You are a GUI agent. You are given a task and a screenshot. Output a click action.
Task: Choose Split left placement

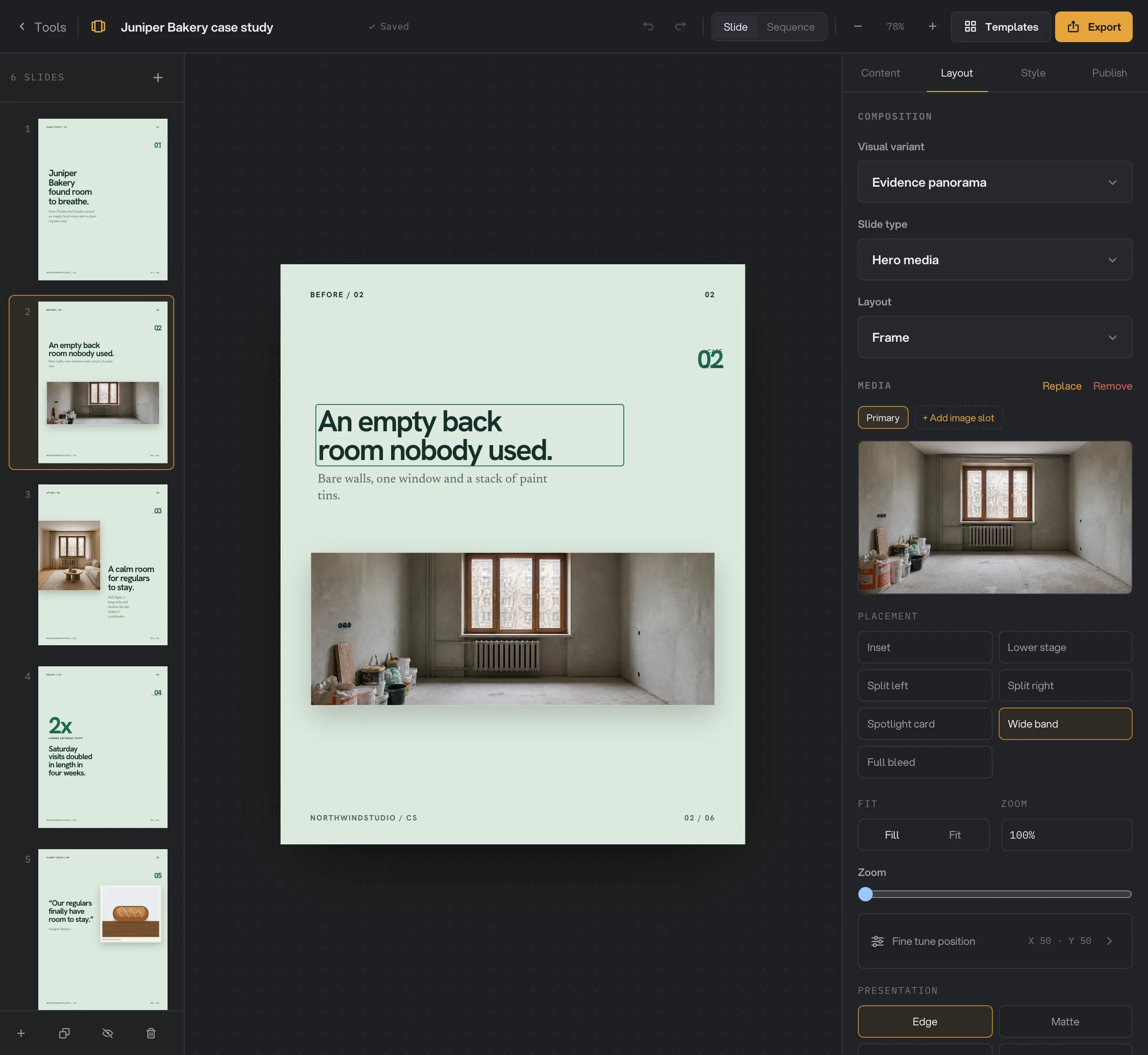(x=924, y=685)
